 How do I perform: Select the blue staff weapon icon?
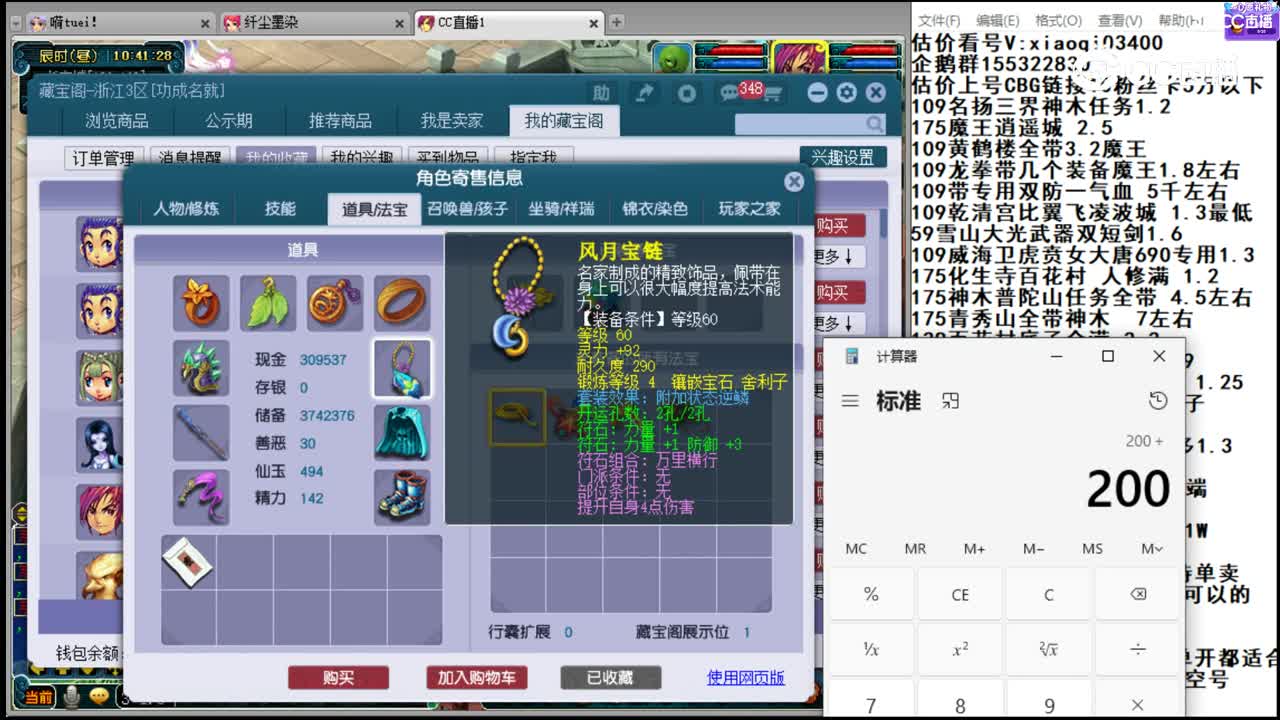(201, 433)
